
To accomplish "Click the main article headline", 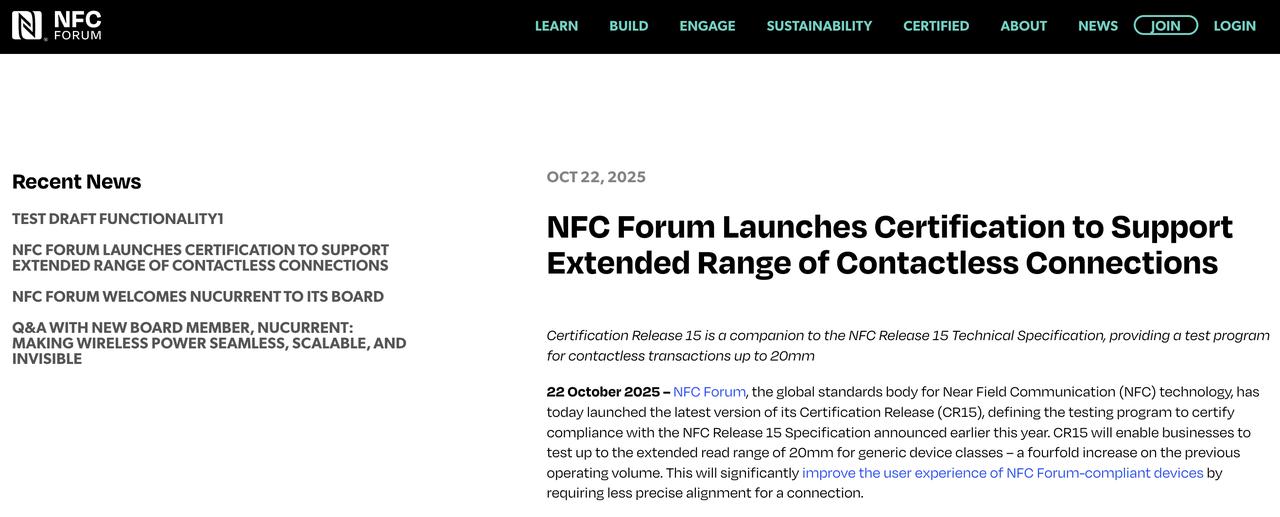I will [x=889, y=244].
